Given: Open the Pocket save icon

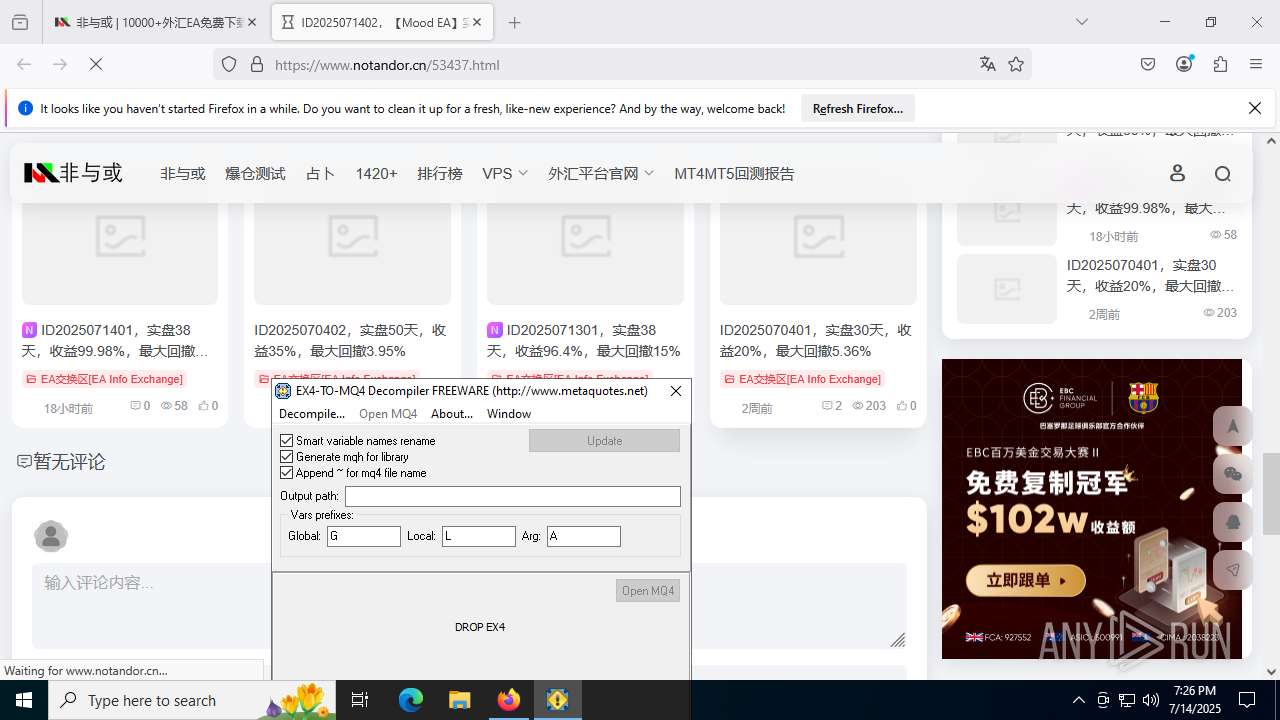Looking at the screenshot, I should (1148, 64).
